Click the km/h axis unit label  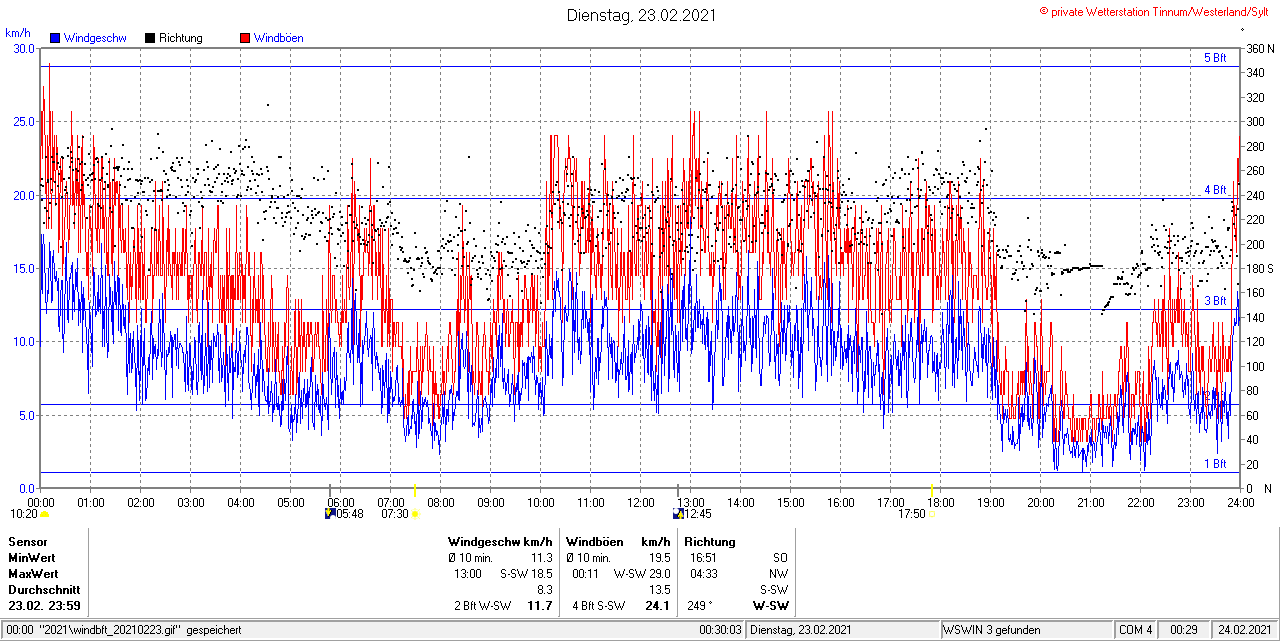coord(18,33)
